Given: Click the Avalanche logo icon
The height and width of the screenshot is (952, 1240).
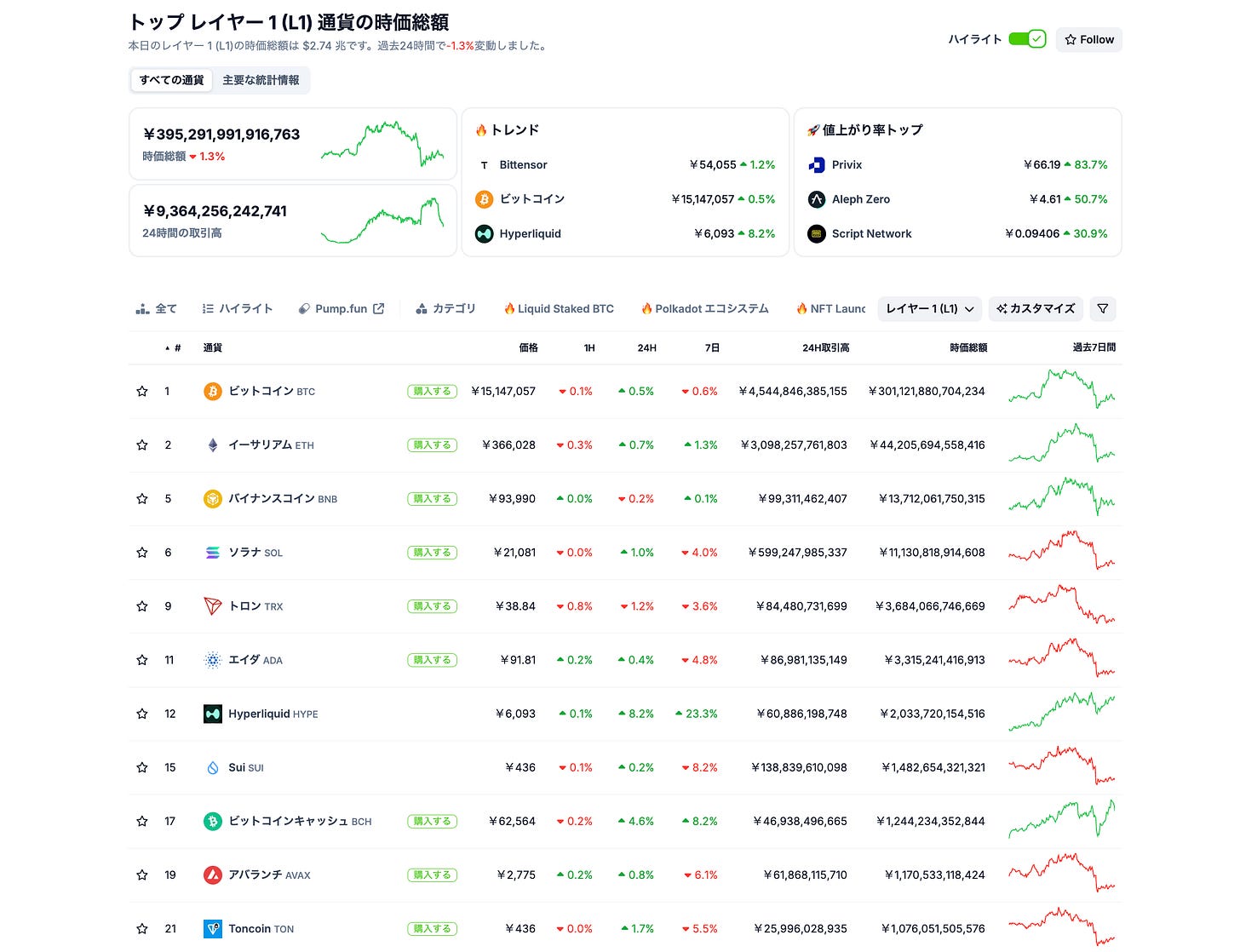Looking at the screenshot, I should coord(213,875).
